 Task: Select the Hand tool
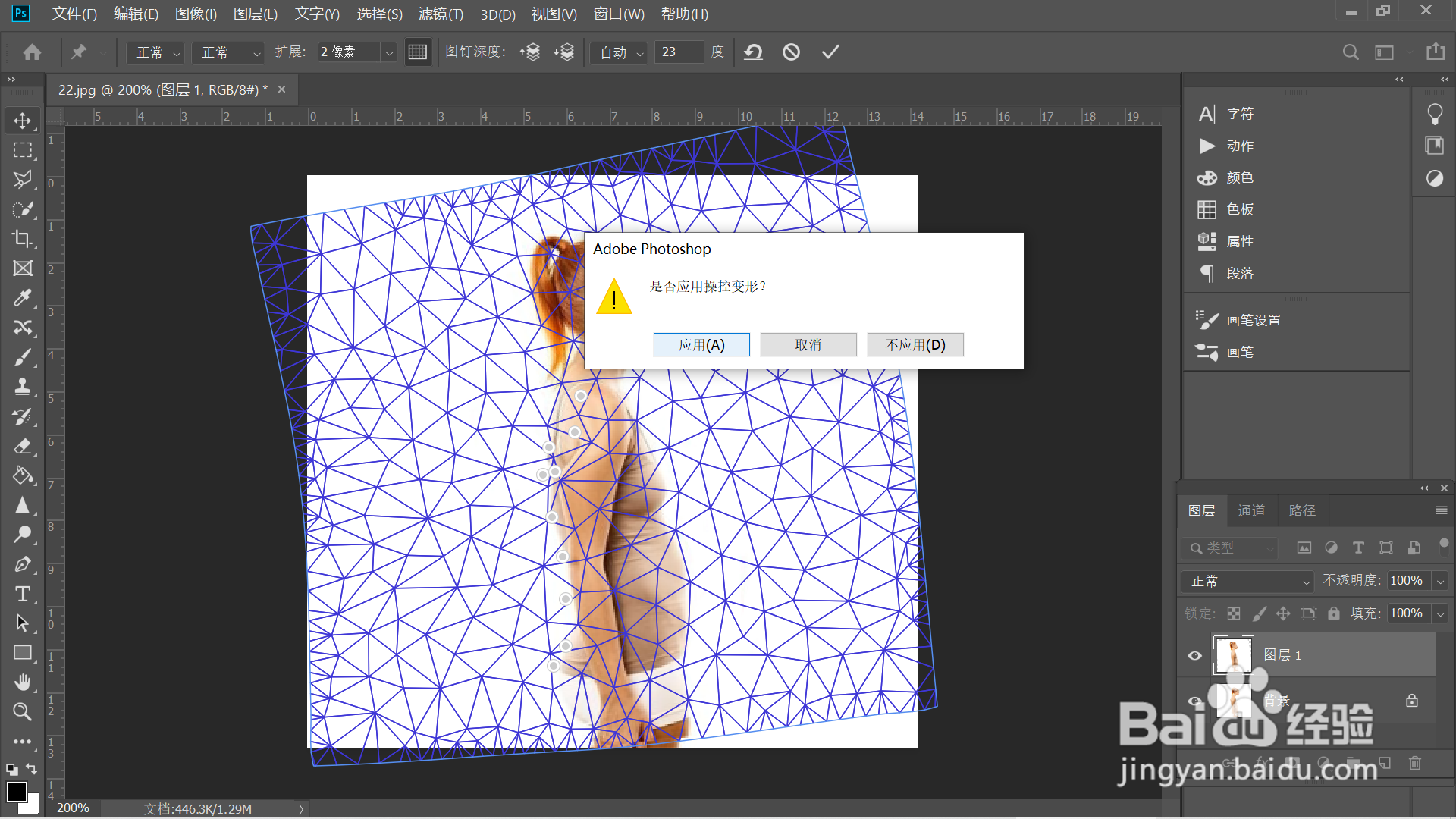(23, 682)
